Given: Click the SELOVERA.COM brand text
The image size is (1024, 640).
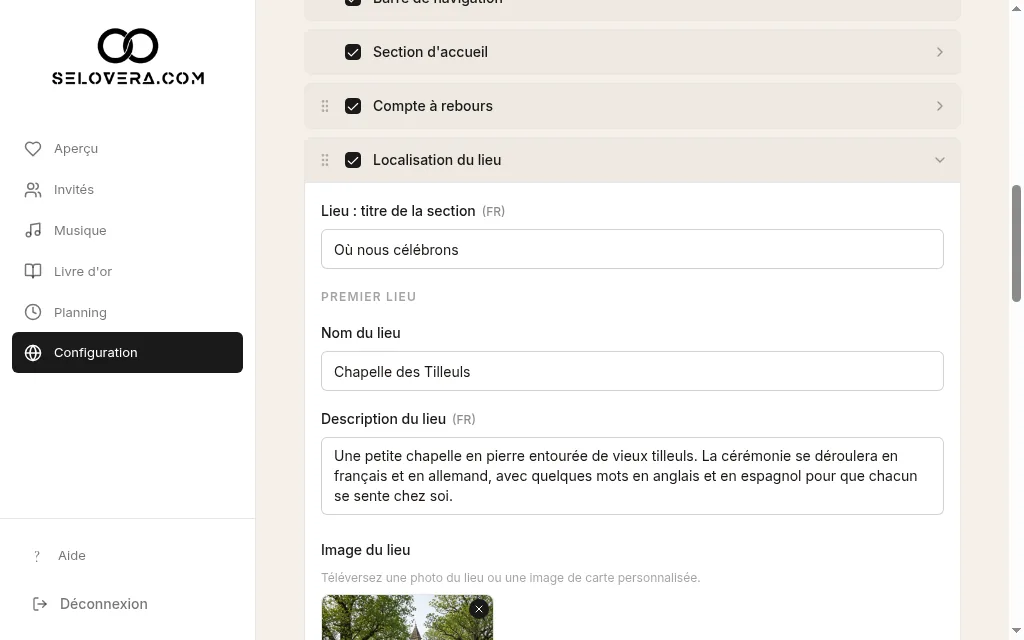Looking at the screenshot, I should pyautogui.click(x=128, y=78).
